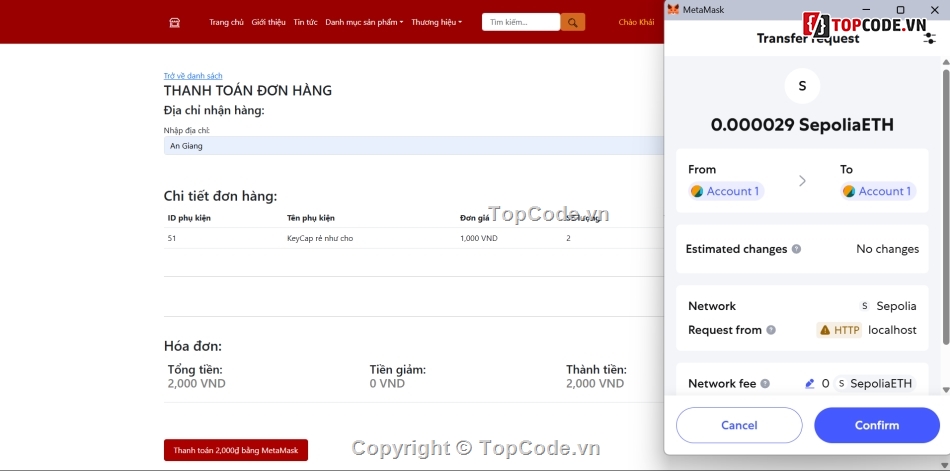Focus the Tìm kiếm search field
Image resolution: width=950 pixels, height=471 pixels.
[x=521, y=22]
